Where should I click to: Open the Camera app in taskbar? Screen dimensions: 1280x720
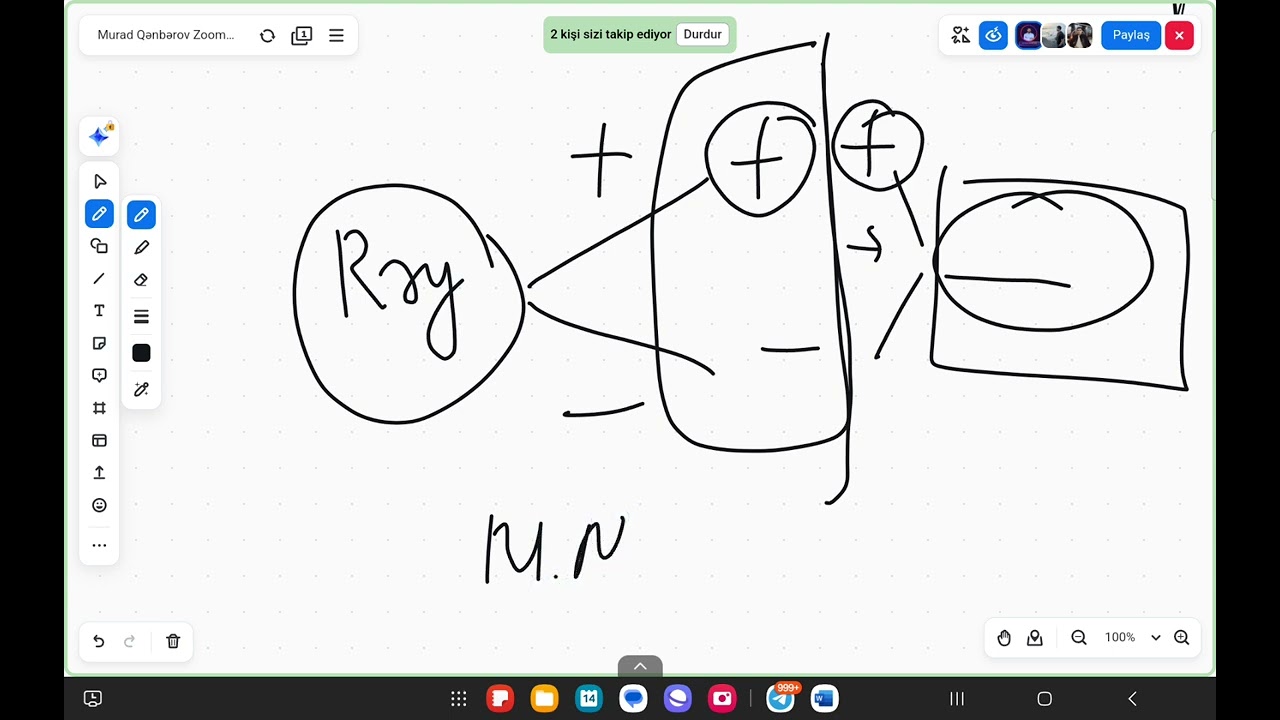tap(722, 698)
